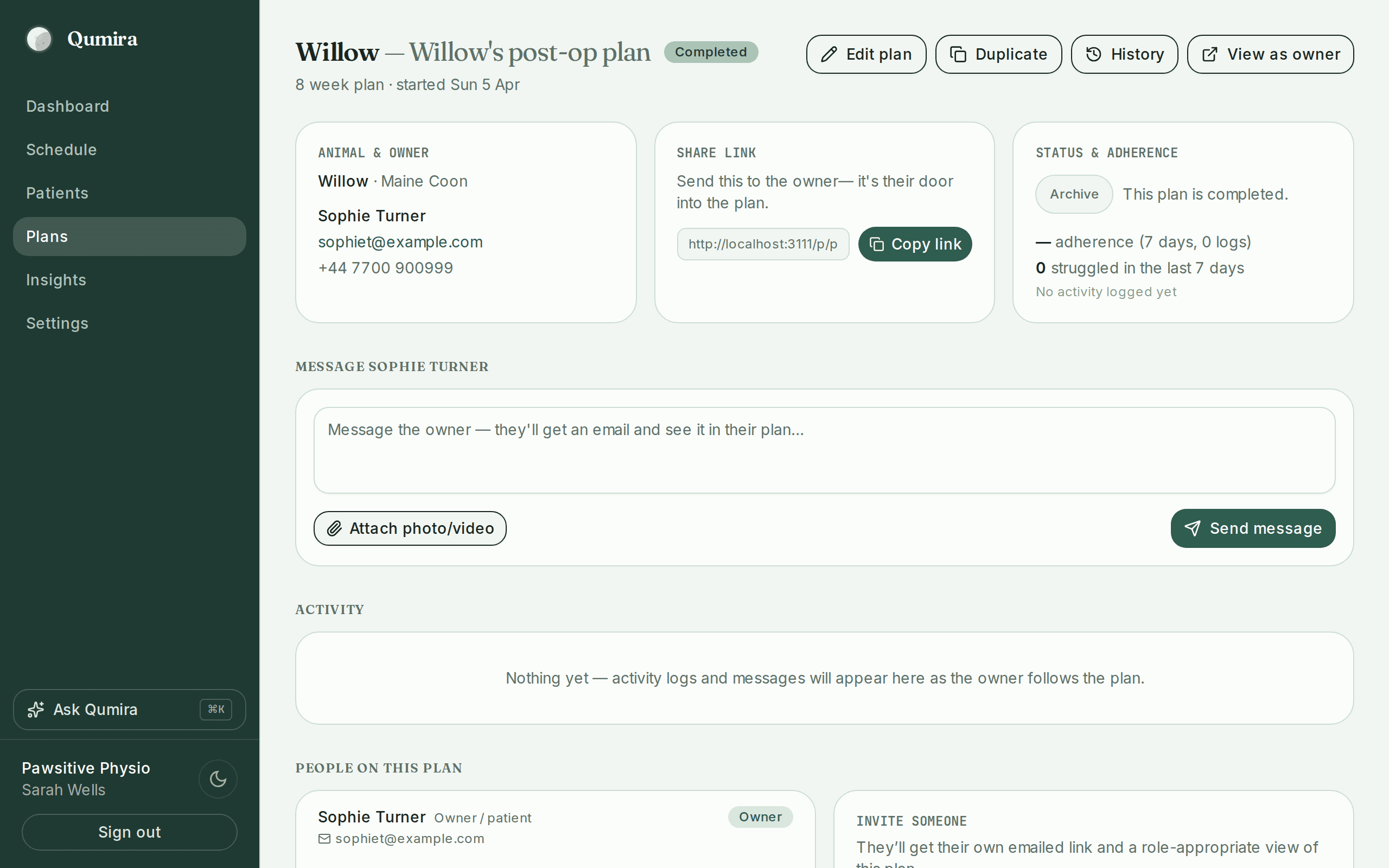Click the Completed status badge
The width and height of the screenshot is (1389, 868).
coord(711,52)
